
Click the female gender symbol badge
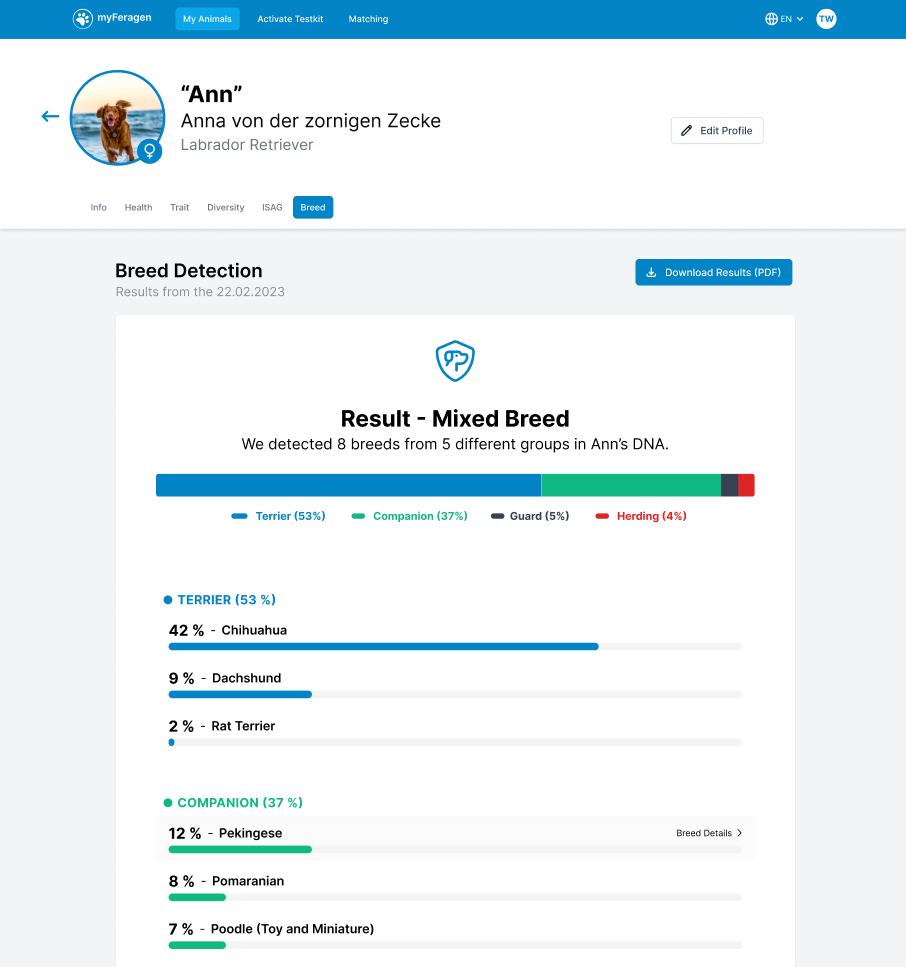(150, 151)
